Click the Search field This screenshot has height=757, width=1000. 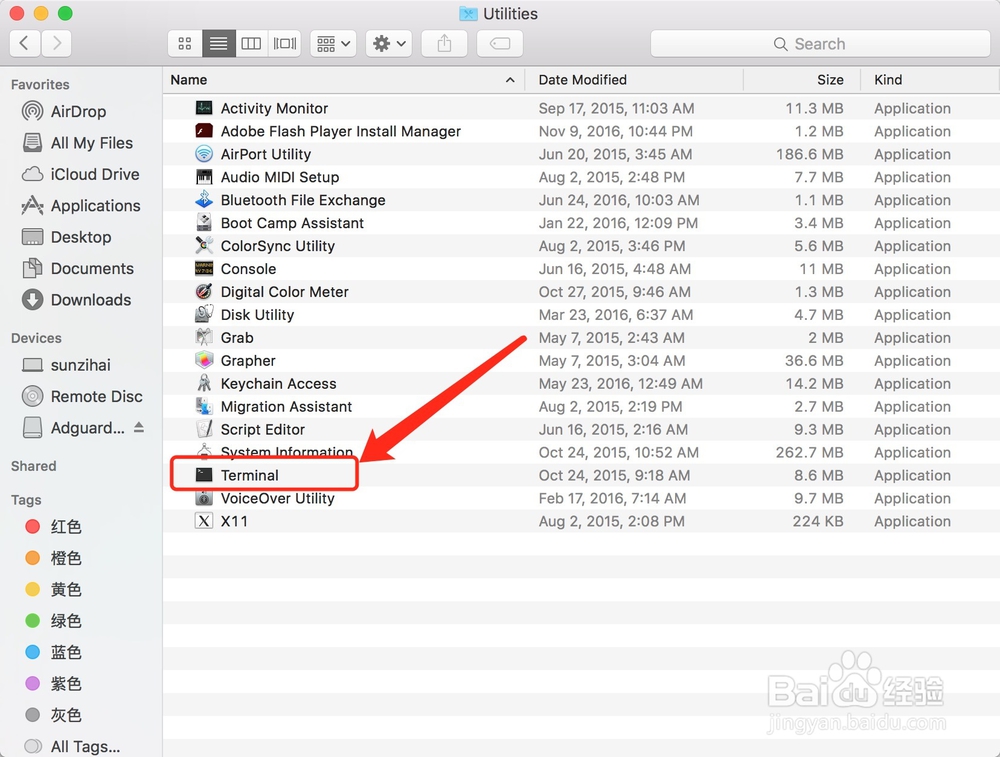tap(820, 43)
